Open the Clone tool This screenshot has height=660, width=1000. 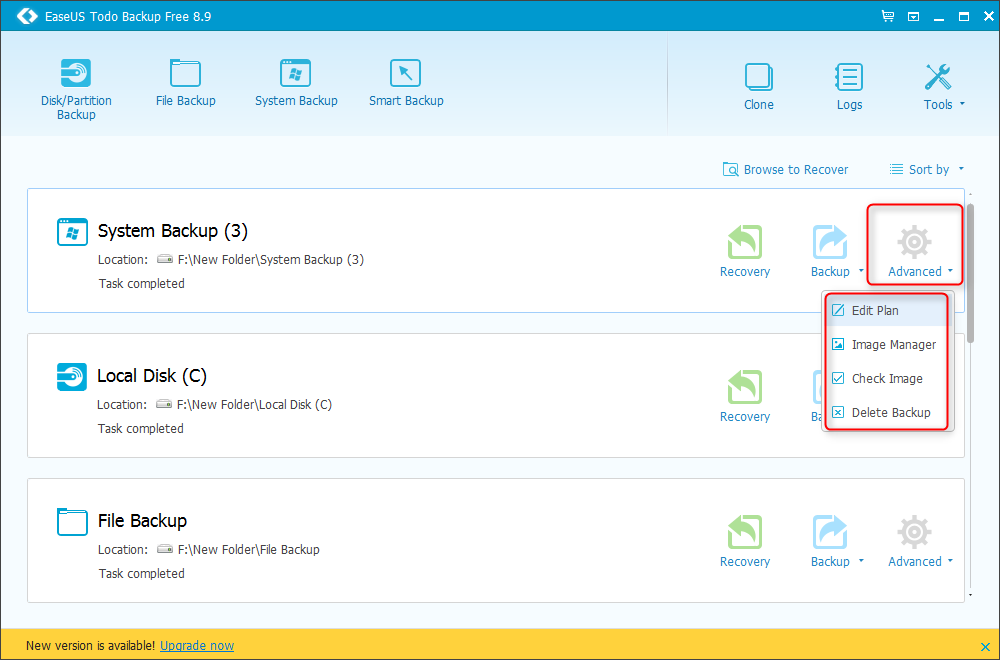[x=758, y=86]
